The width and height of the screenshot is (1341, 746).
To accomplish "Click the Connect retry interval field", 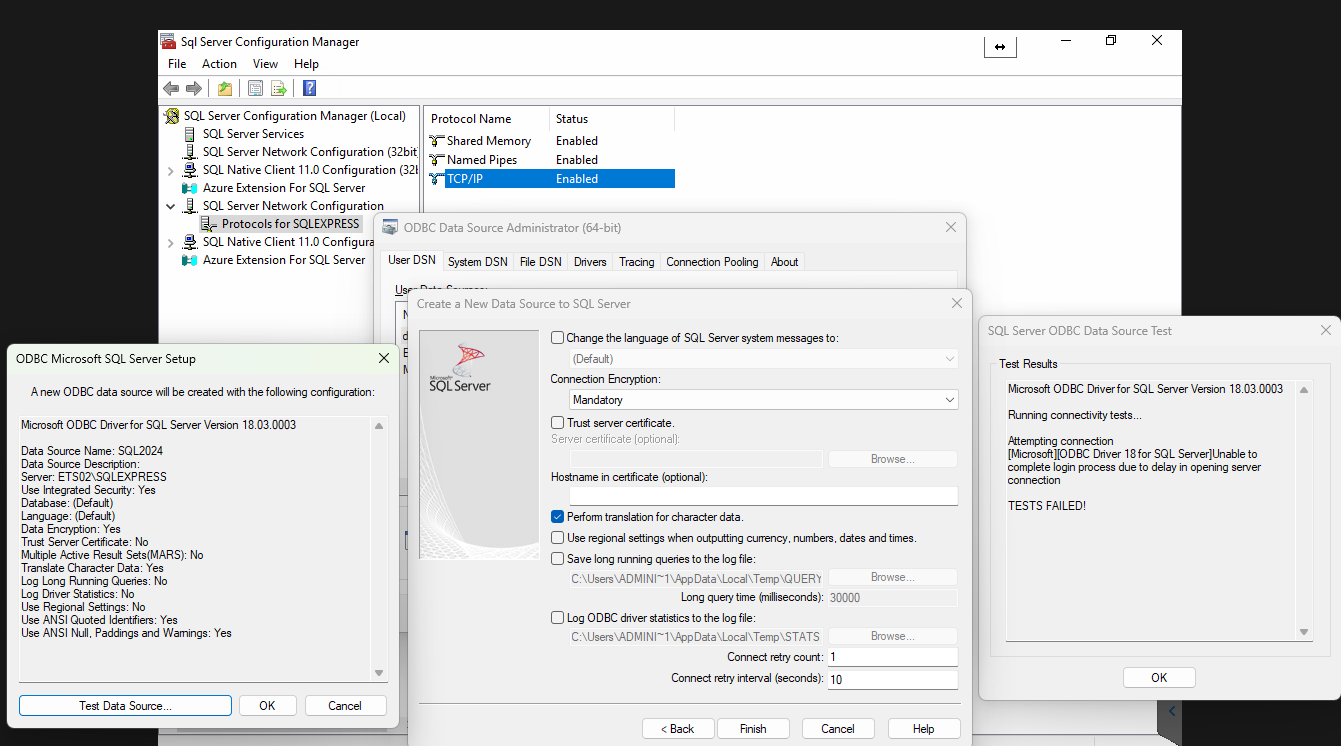I will click(892, 679).
